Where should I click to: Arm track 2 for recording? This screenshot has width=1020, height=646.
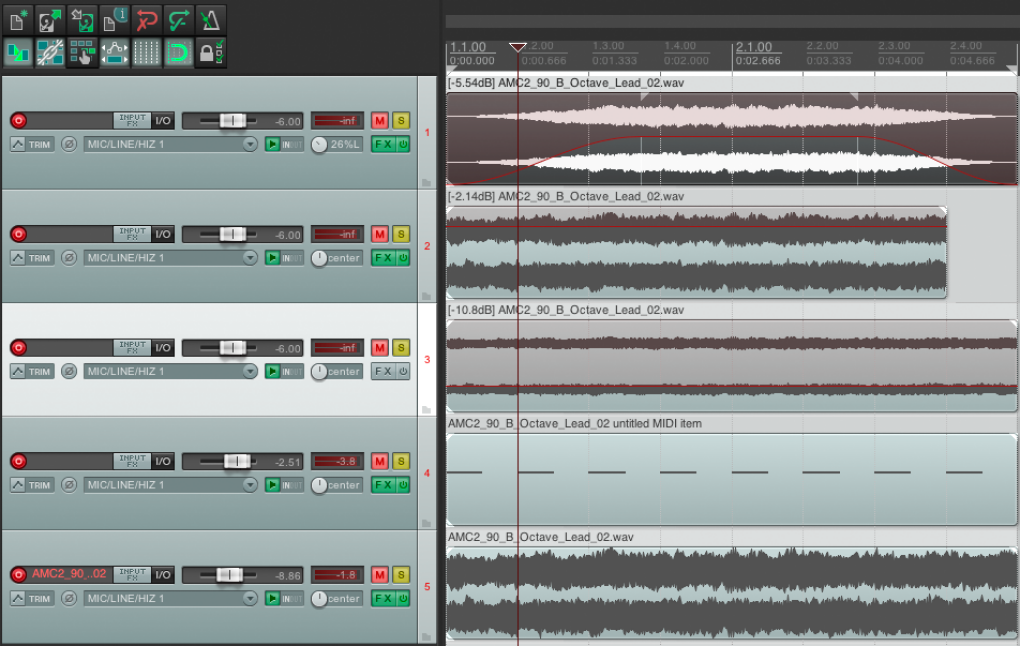tap(18, 234)
